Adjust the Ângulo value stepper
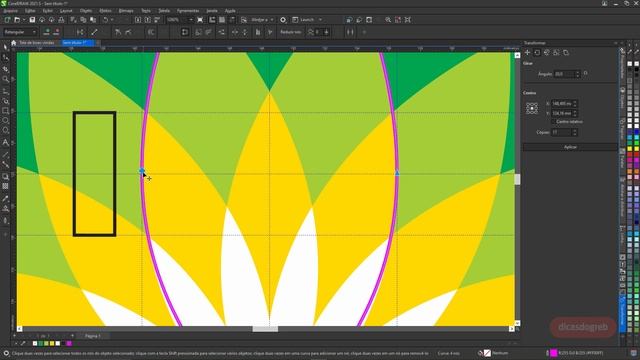Image resolution: width=640 pixels, height=360 pixels. click(577, 74)
